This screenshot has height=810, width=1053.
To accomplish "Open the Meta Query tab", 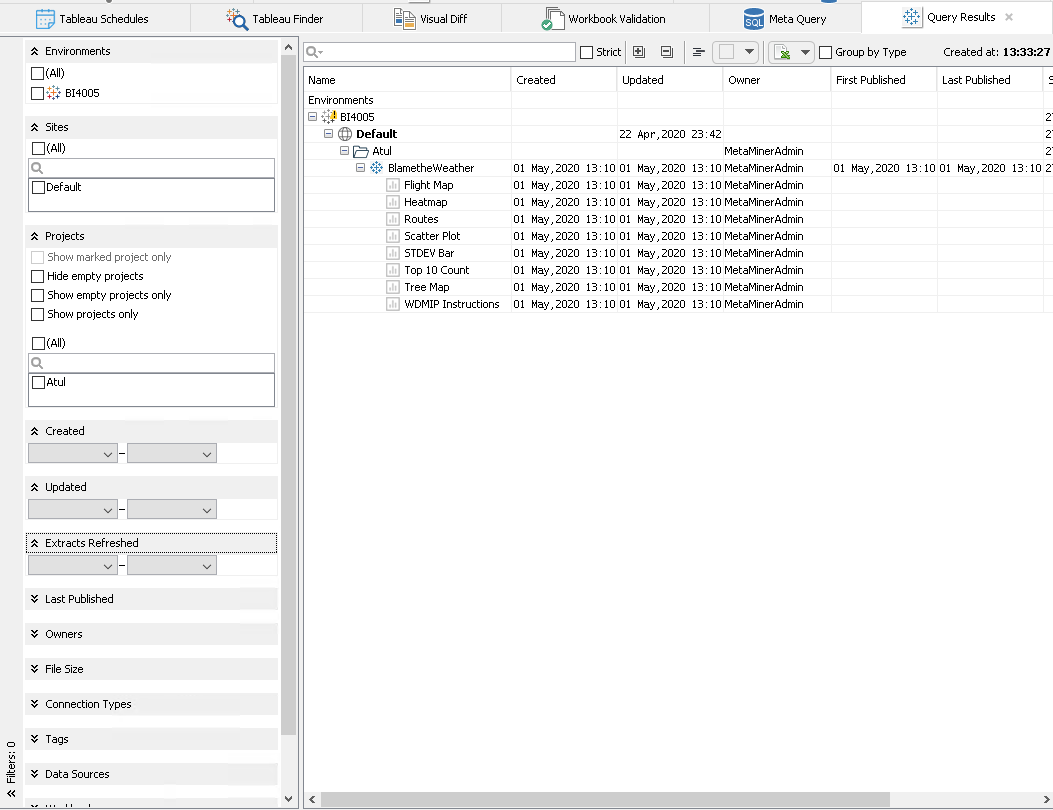I will tap(784, 19).
